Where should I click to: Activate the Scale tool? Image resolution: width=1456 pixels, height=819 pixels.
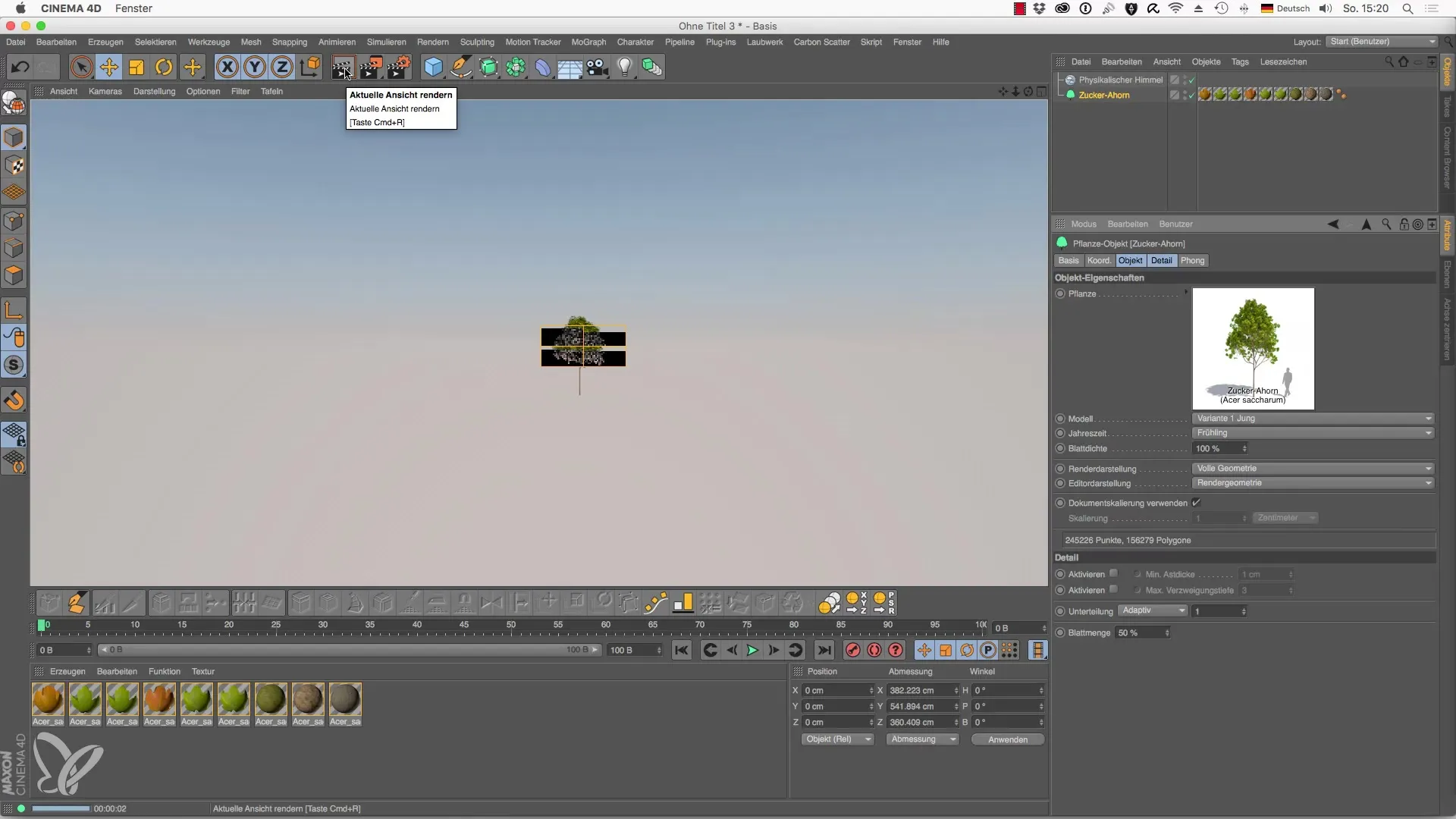(x=136, y=67)
